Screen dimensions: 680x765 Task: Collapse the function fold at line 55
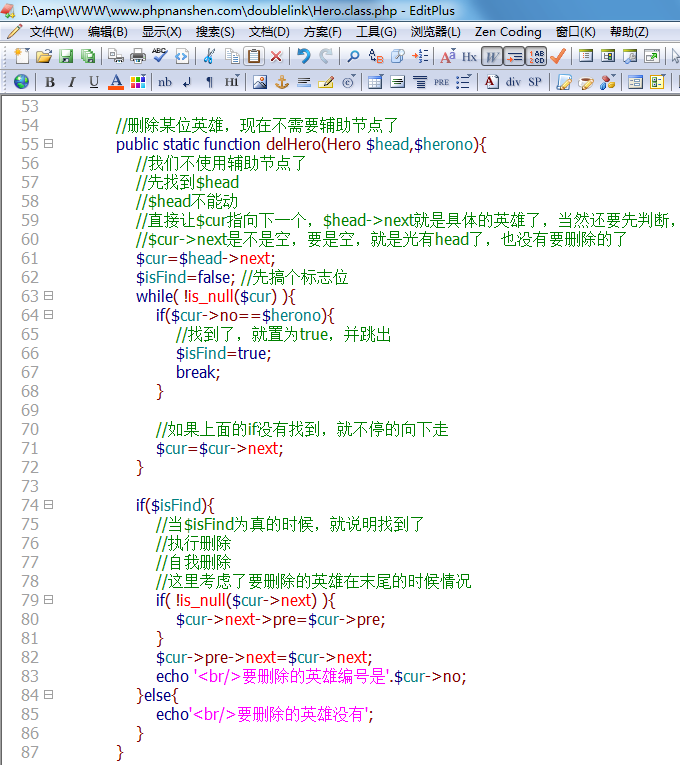click(48, 144)
